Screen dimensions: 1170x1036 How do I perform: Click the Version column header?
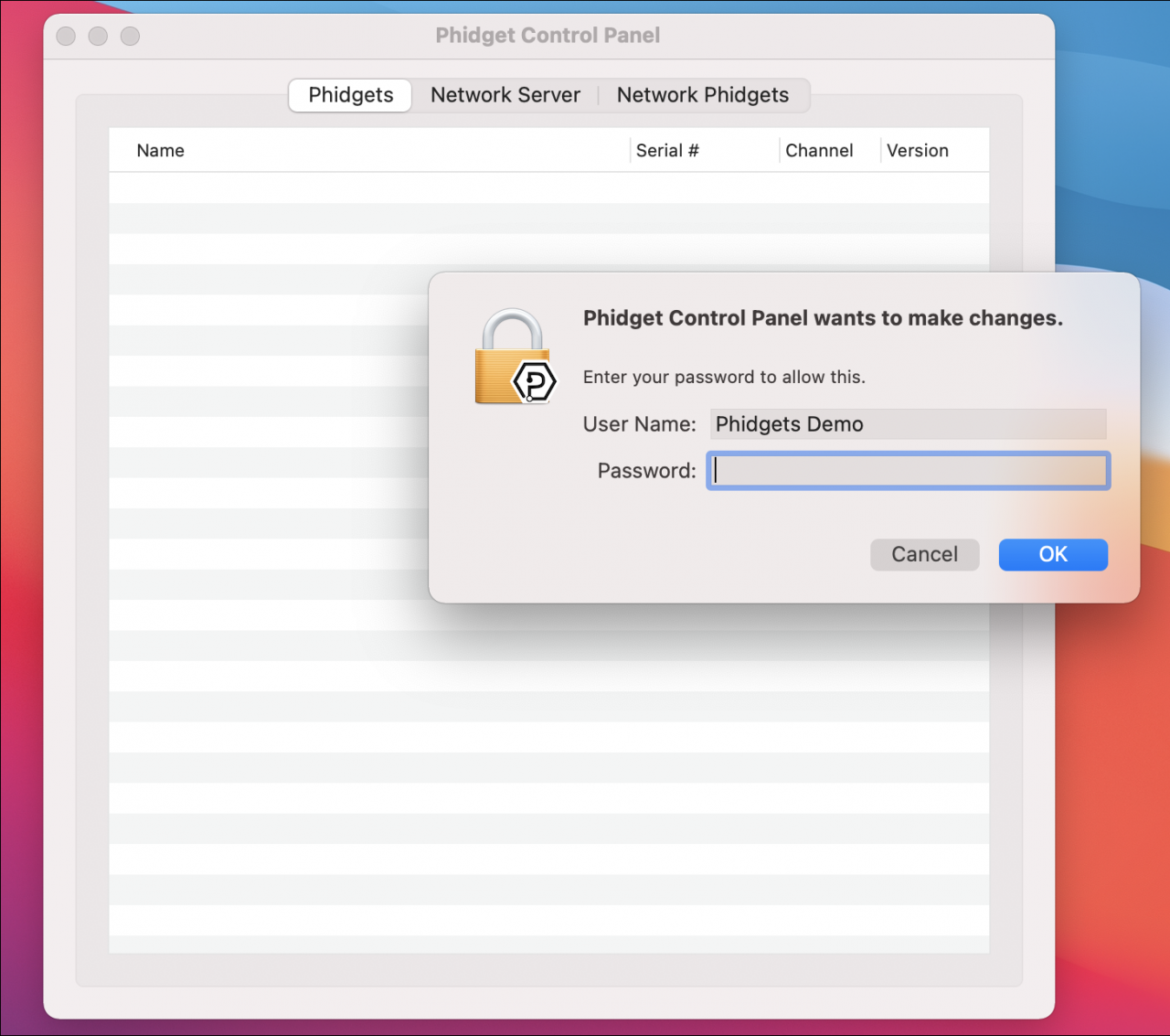pyautogui.click(x=917, y=150)
